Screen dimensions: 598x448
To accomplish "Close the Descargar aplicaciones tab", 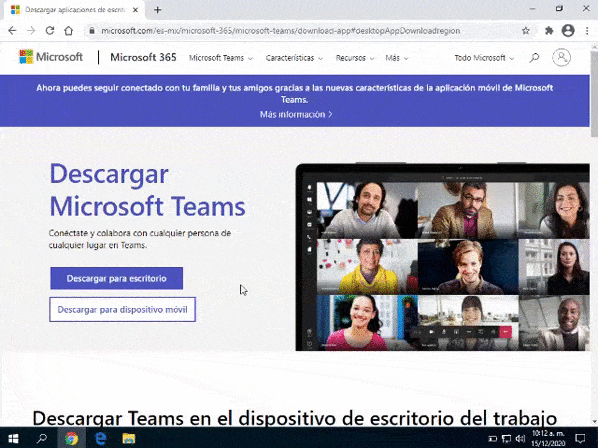I will point(135,10).
